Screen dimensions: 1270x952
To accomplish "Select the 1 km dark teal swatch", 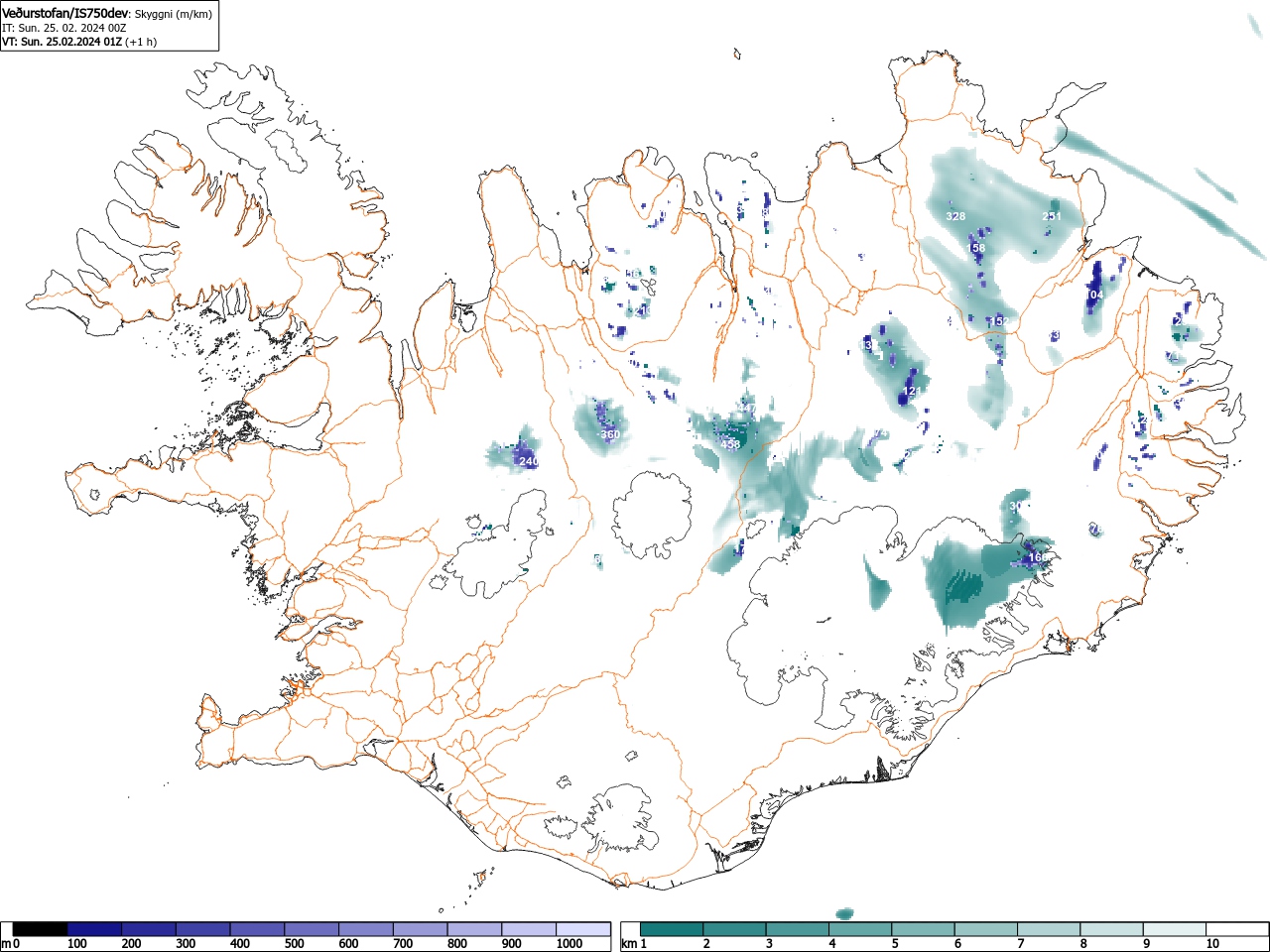I will [672, 929].
